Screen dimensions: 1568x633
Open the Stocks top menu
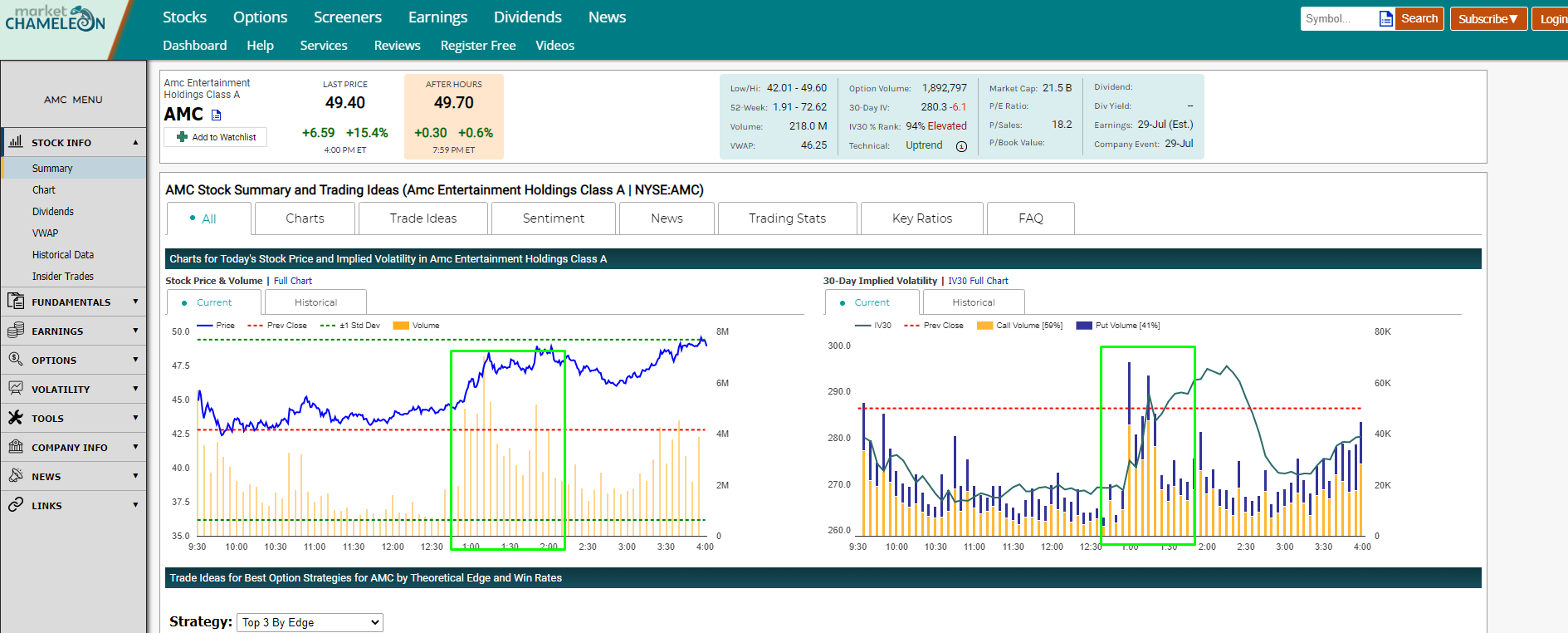184,17
